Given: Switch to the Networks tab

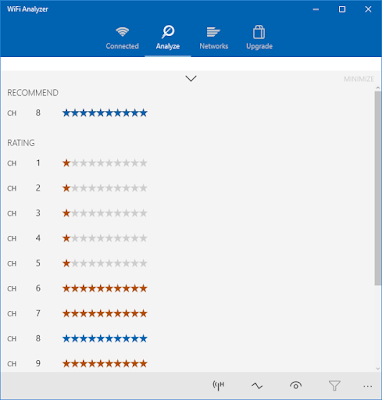Looking at the screenshot, I should click(214, 38).
